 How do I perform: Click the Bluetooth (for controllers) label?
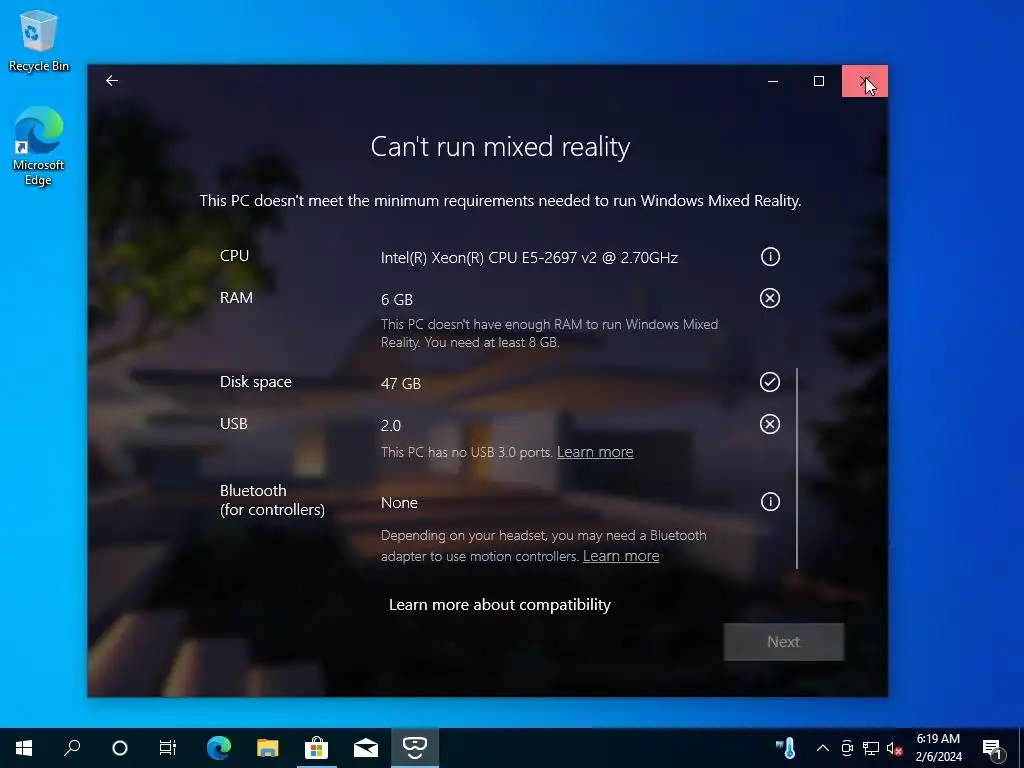272,500
